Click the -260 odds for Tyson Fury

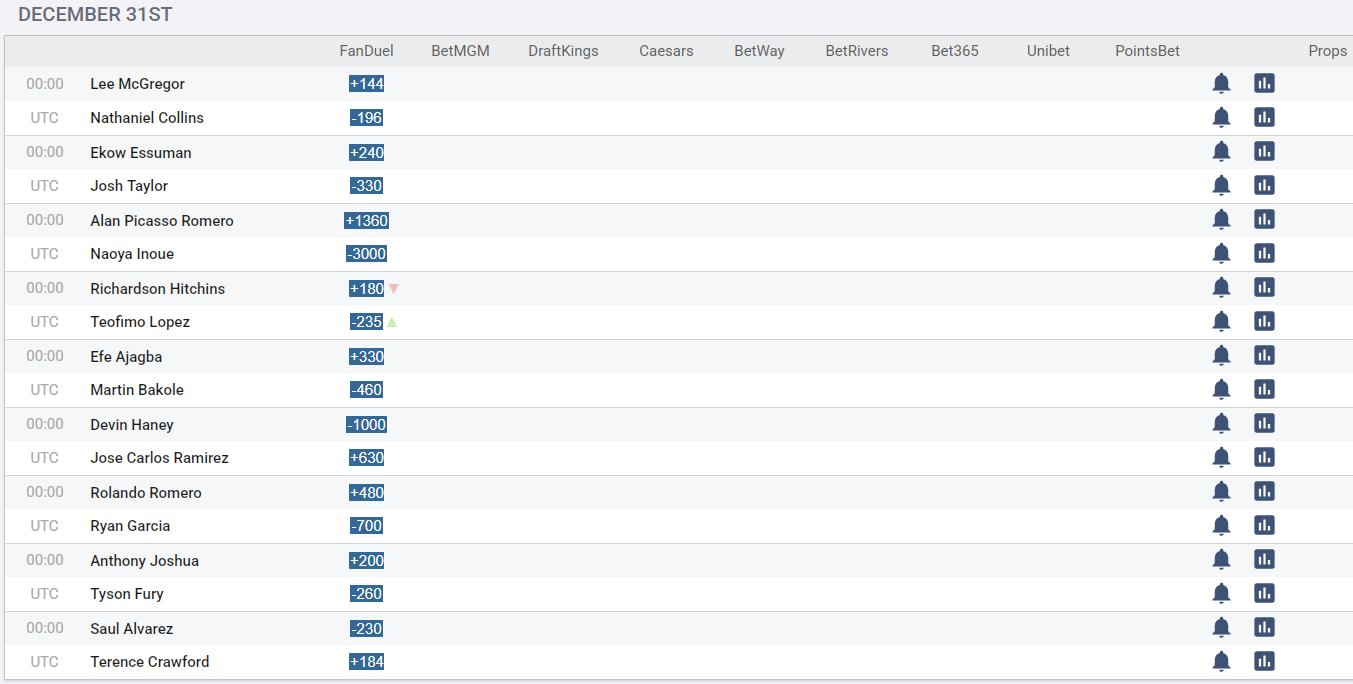click(x=366, y=594)
